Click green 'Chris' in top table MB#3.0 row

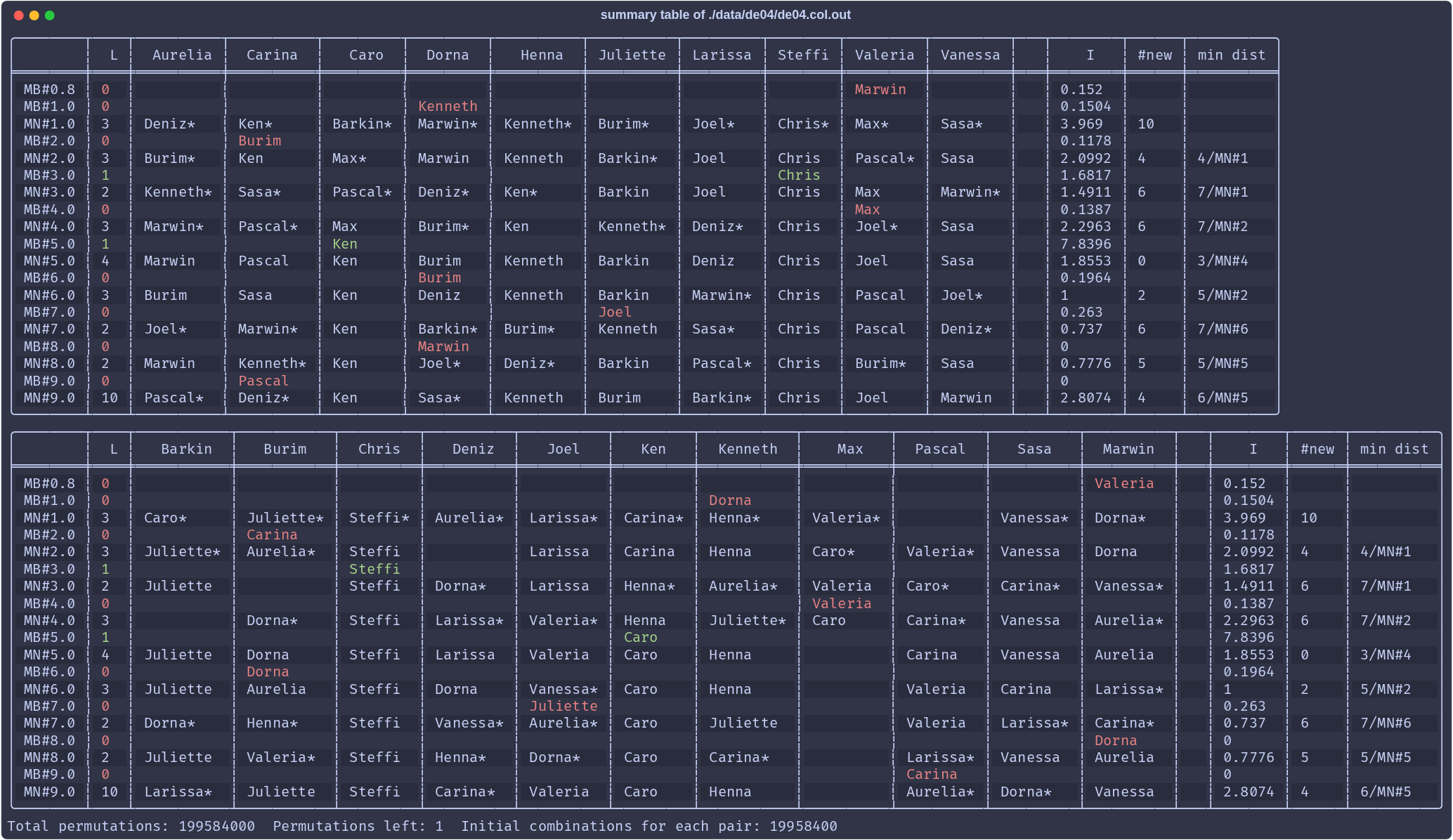tap(799, 175)
